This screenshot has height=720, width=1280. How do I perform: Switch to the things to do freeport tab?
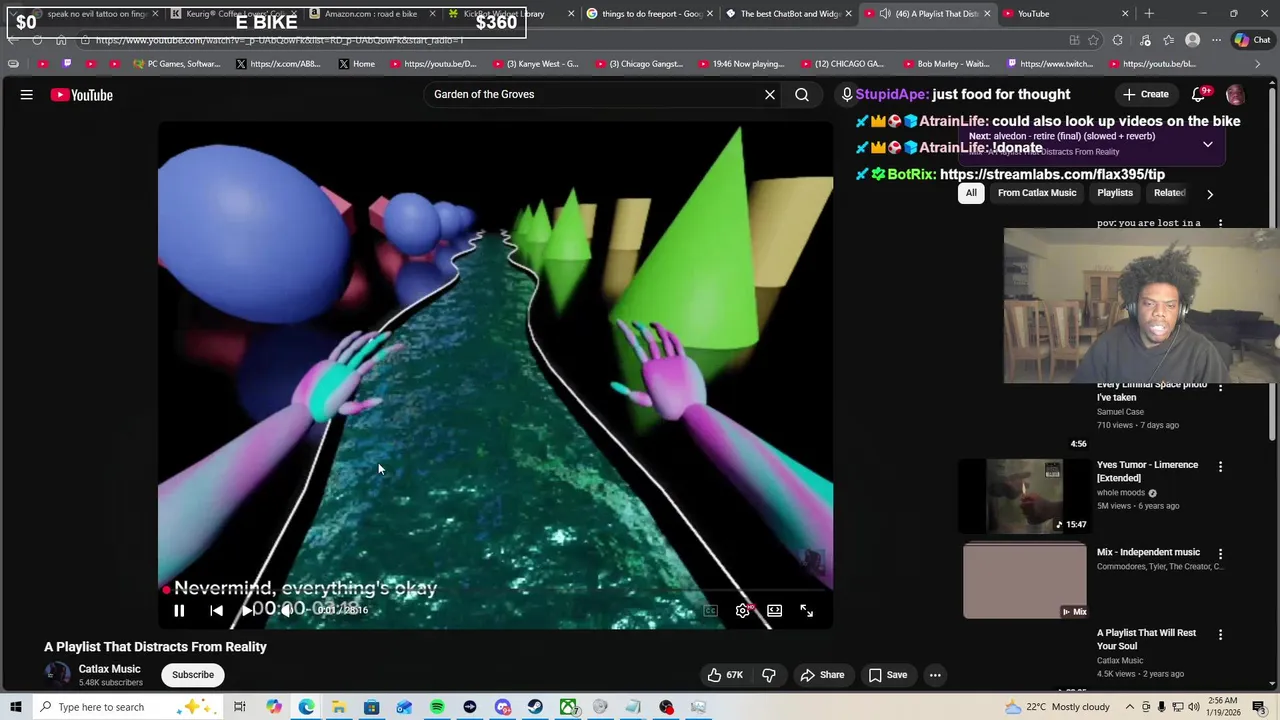pos(650,14)
